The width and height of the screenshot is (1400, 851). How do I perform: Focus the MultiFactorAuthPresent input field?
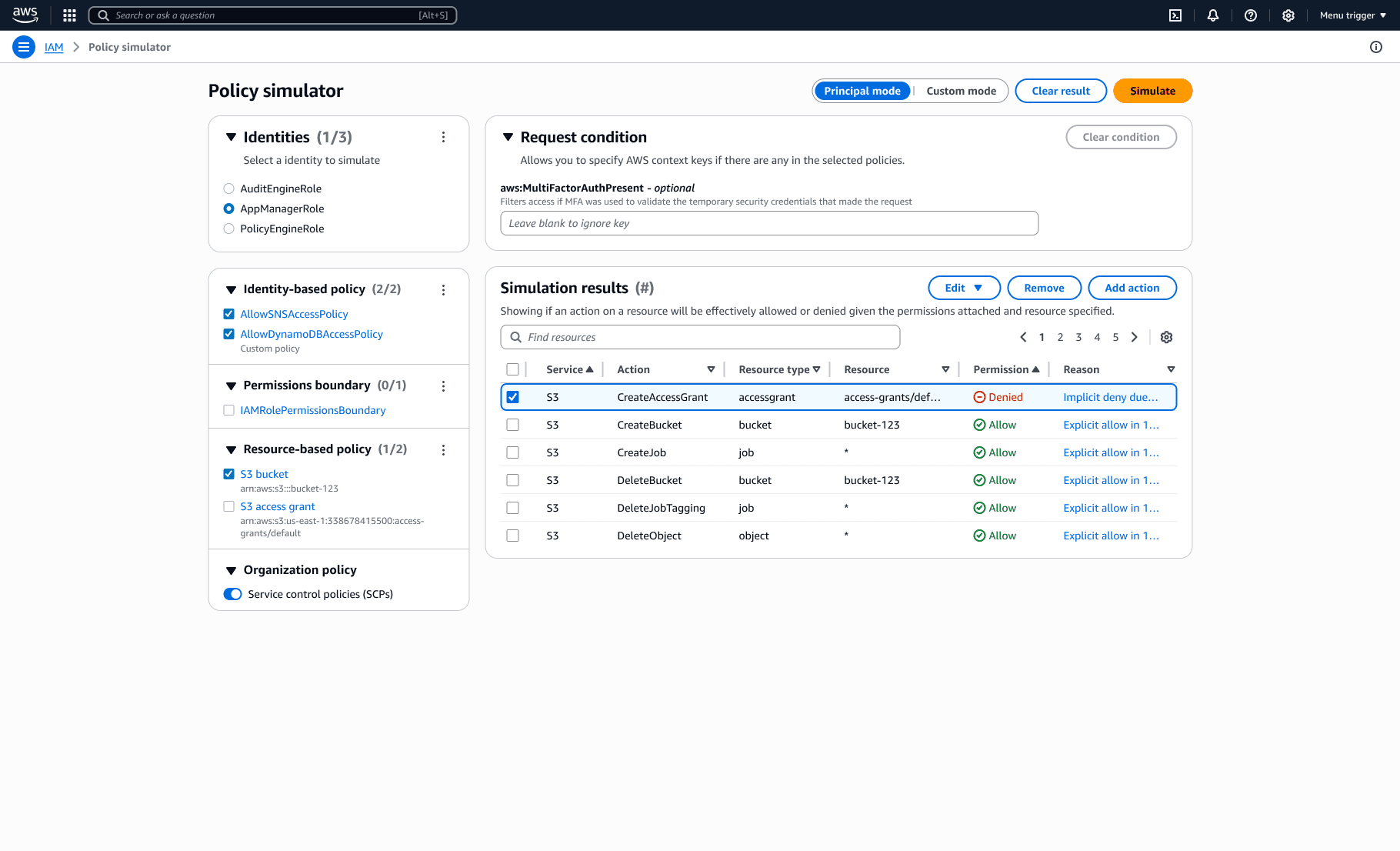coord(769,223)
